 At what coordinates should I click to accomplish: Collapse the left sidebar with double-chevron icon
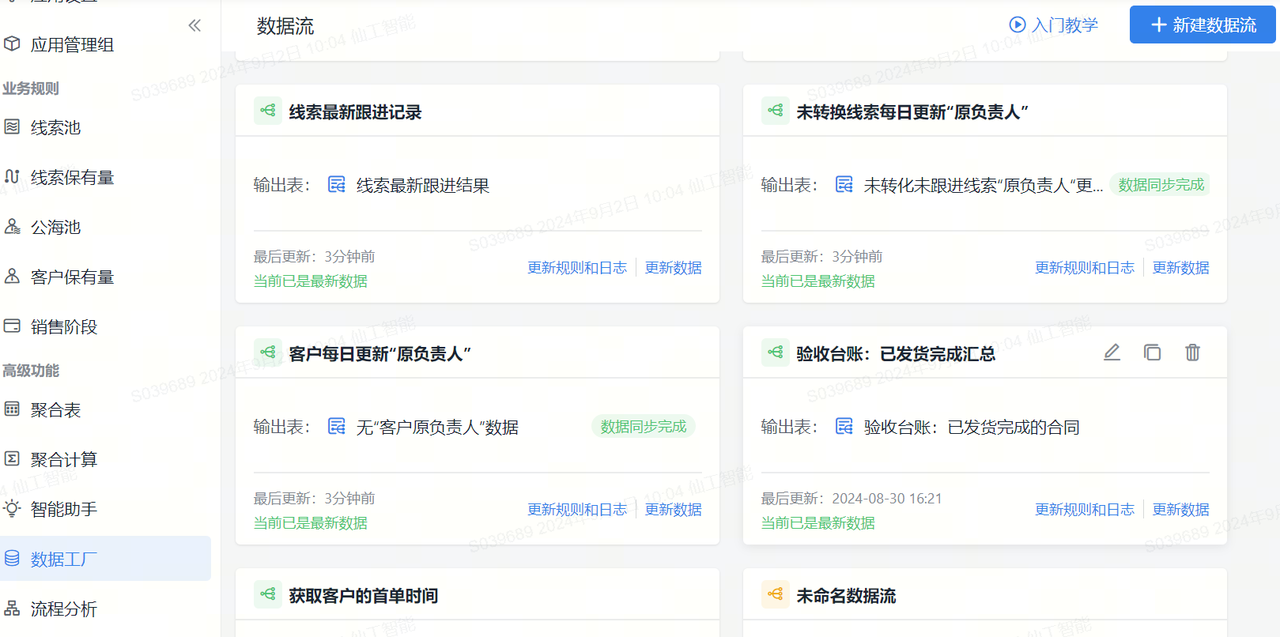(x=195, y=26)
